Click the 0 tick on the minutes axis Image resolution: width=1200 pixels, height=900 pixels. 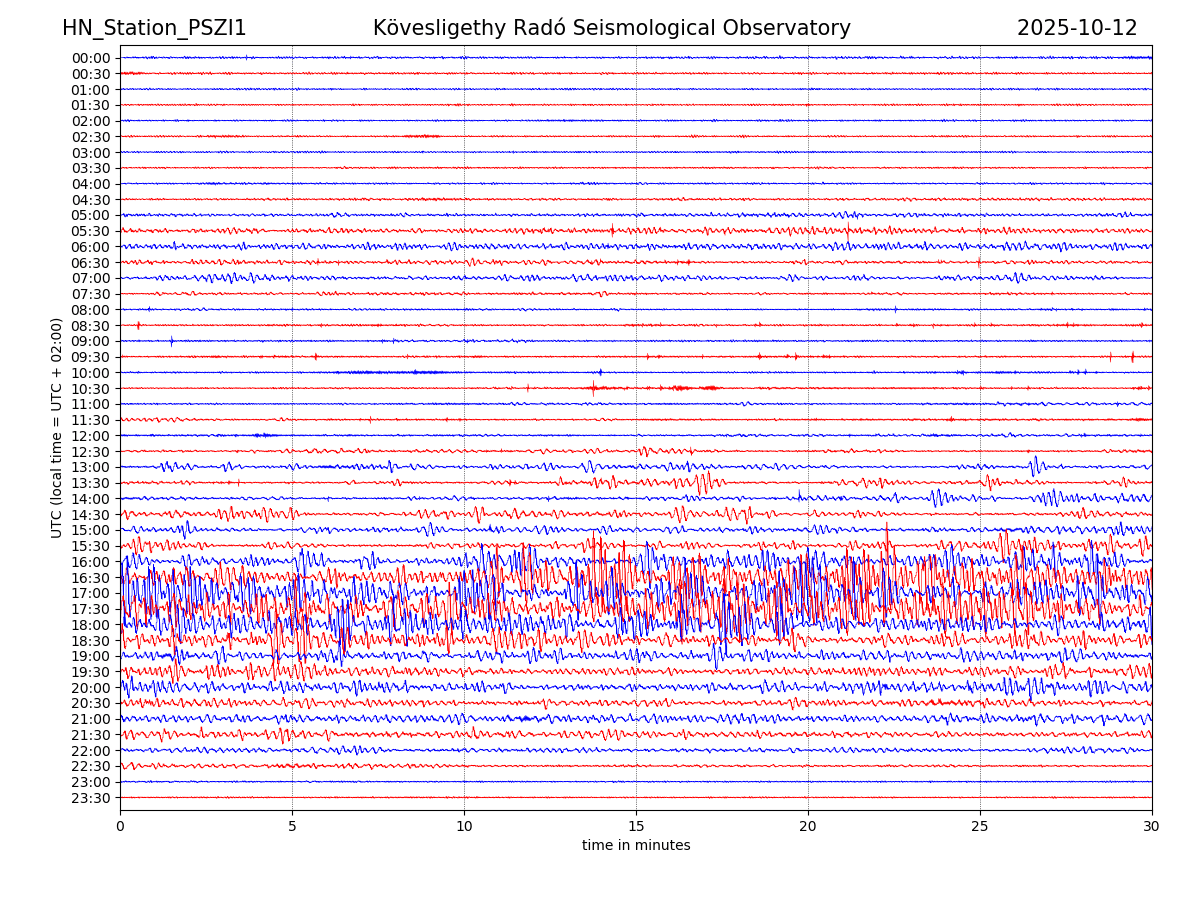pos(120,827)
